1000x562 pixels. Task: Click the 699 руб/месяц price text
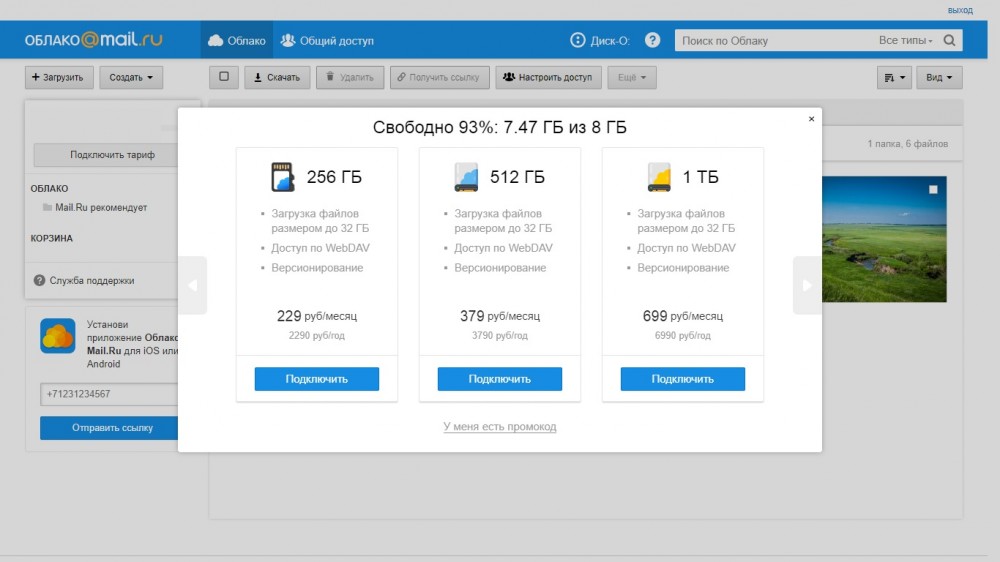point(682,316)
